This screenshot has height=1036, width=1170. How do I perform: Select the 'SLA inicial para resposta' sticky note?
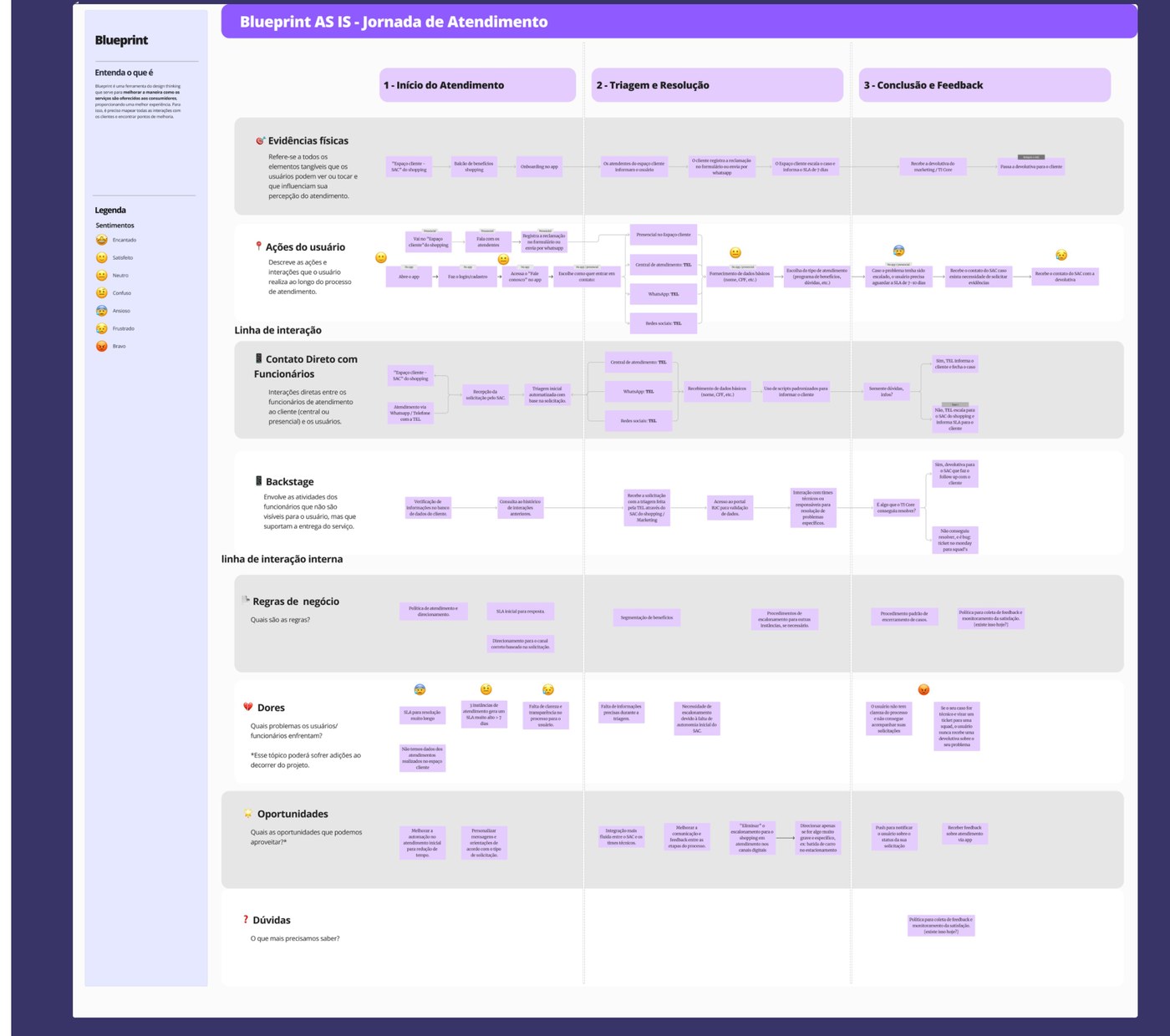point(521,612)
